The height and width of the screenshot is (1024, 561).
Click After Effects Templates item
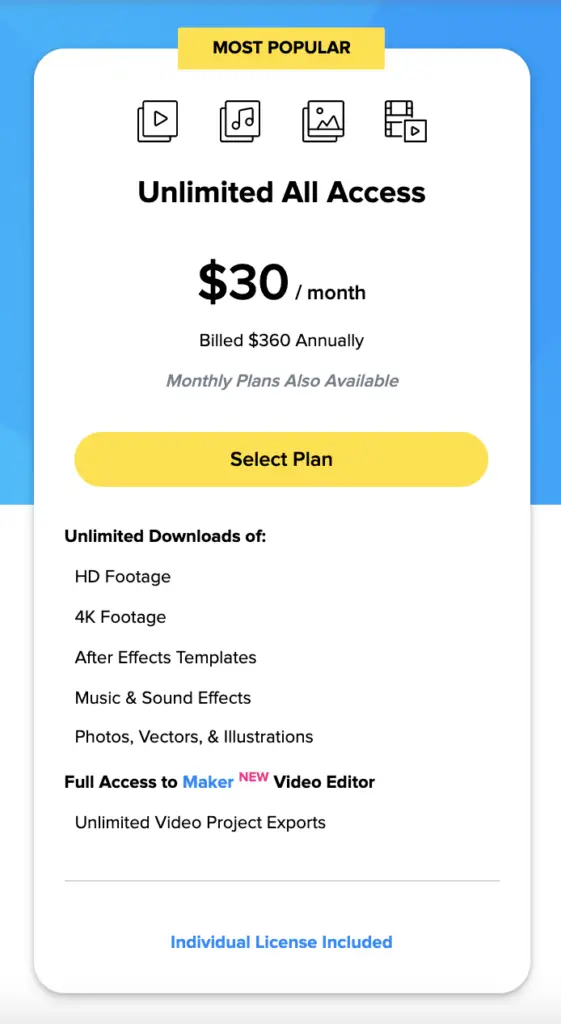coord(165,657)
